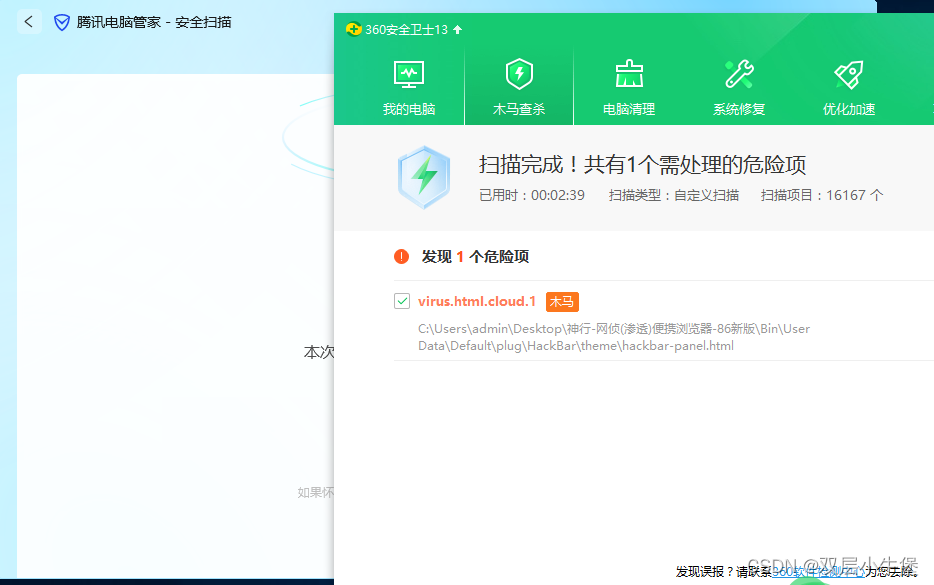Click the hackbar-panel.html file path

coord(614,337)
